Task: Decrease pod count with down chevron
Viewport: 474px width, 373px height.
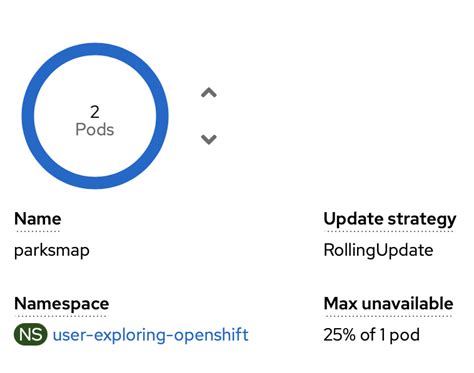Action: coord(209,139)
